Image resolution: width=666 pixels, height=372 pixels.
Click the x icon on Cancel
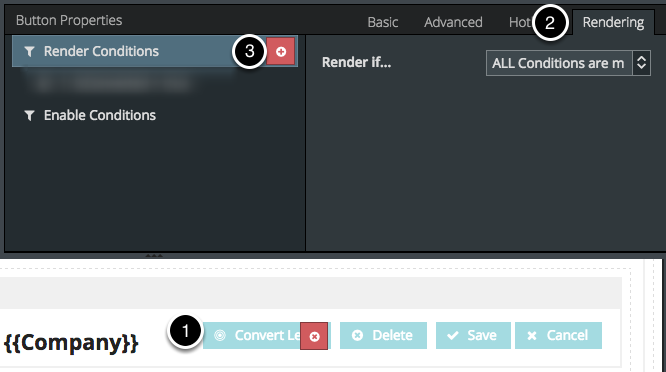tap(531, 336)
